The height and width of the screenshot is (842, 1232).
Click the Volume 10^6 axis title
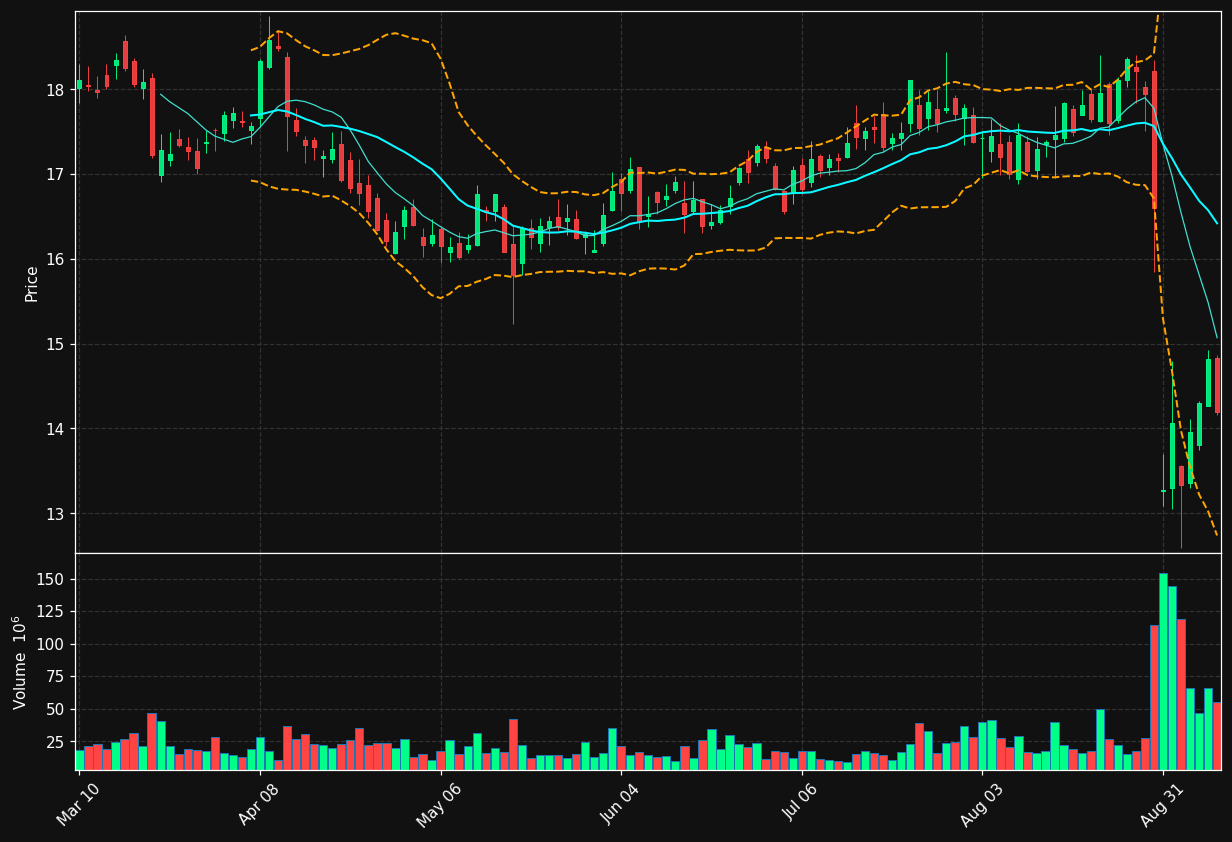point(19,662)
